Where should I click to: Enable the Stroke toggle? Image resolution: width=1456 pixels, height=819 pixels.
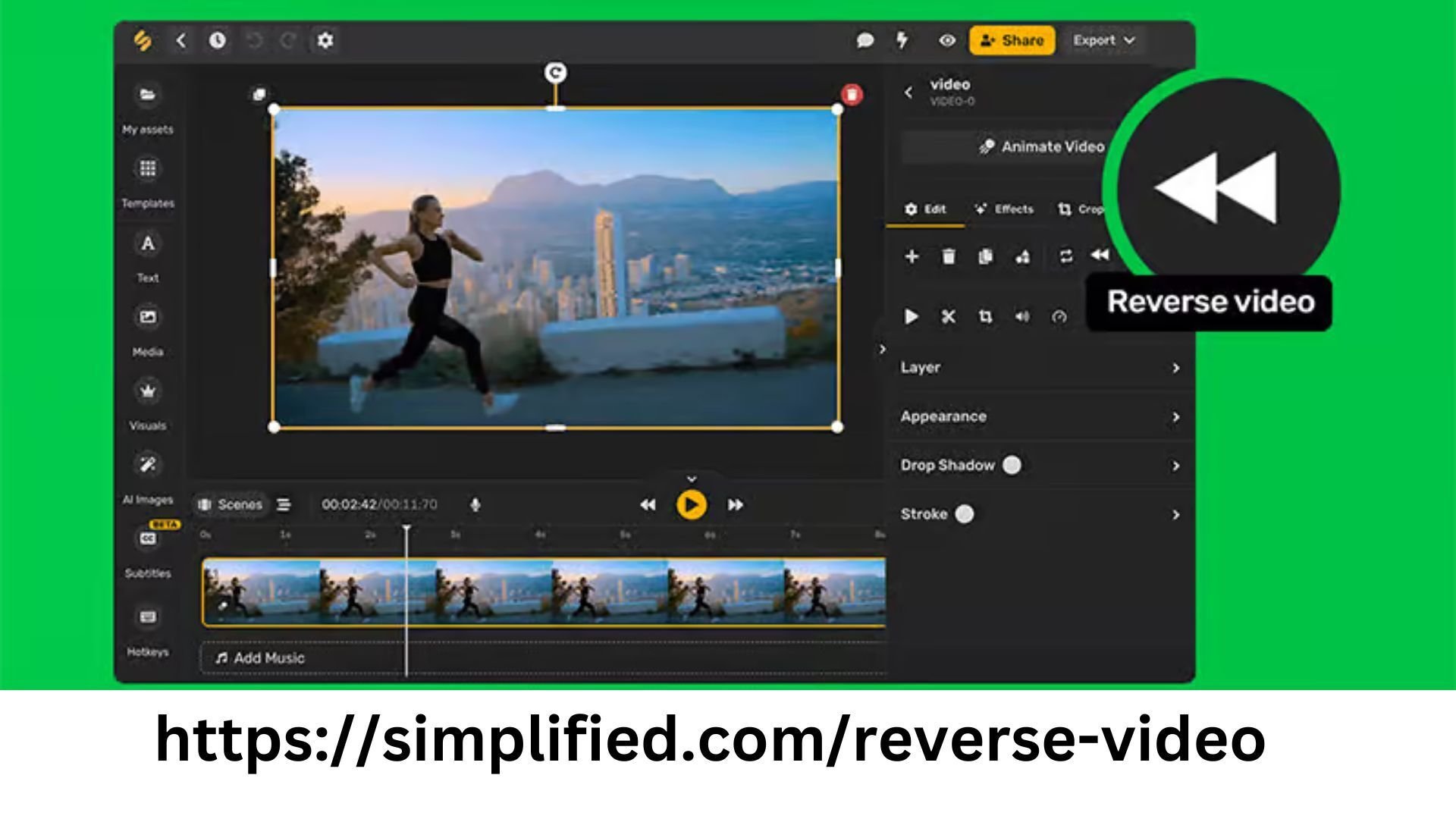tap(964, 514)
